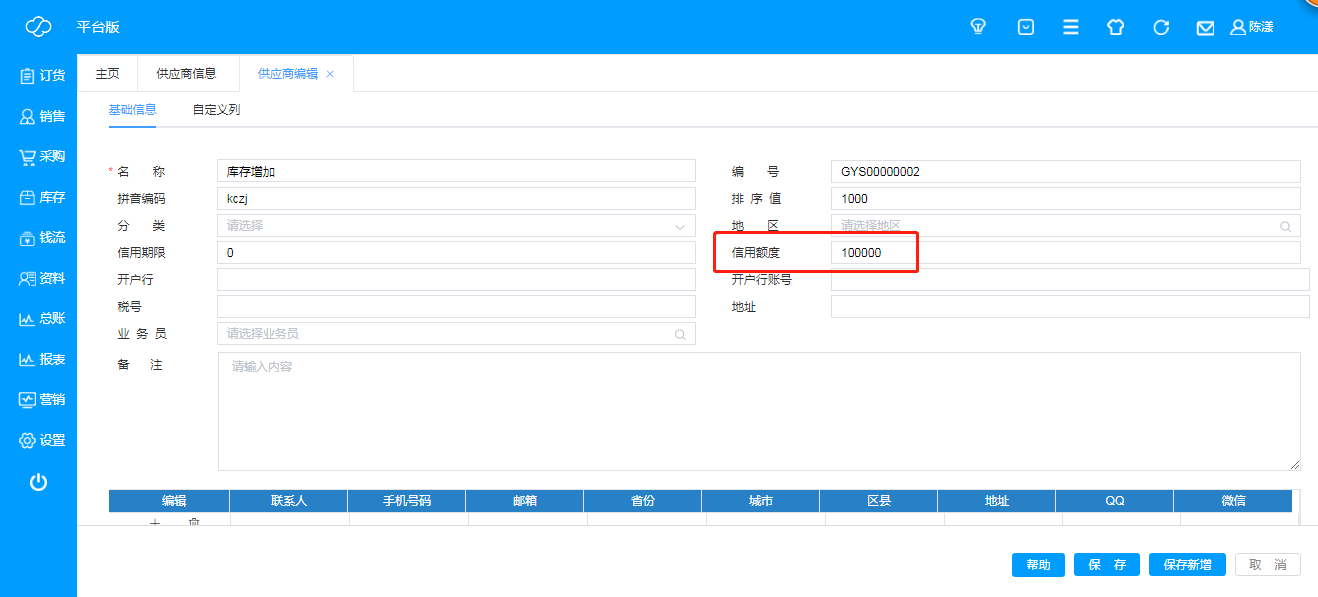
Task: Click the 信用期限 field showing 0
Action: coord(456,252)
